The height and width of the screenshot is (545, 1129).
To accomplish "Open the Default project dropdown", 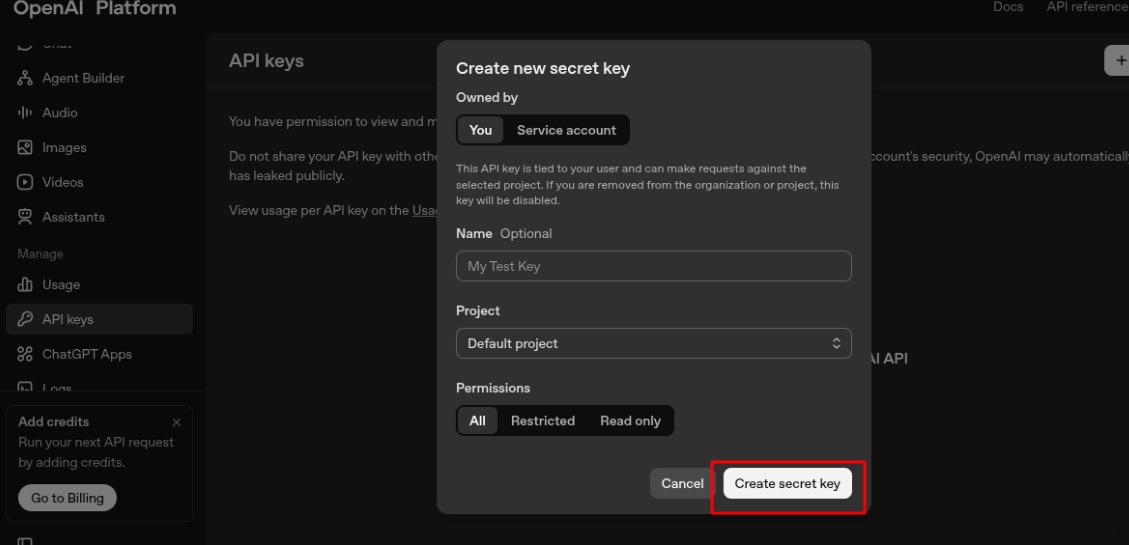I will click(x=653, y=343).
